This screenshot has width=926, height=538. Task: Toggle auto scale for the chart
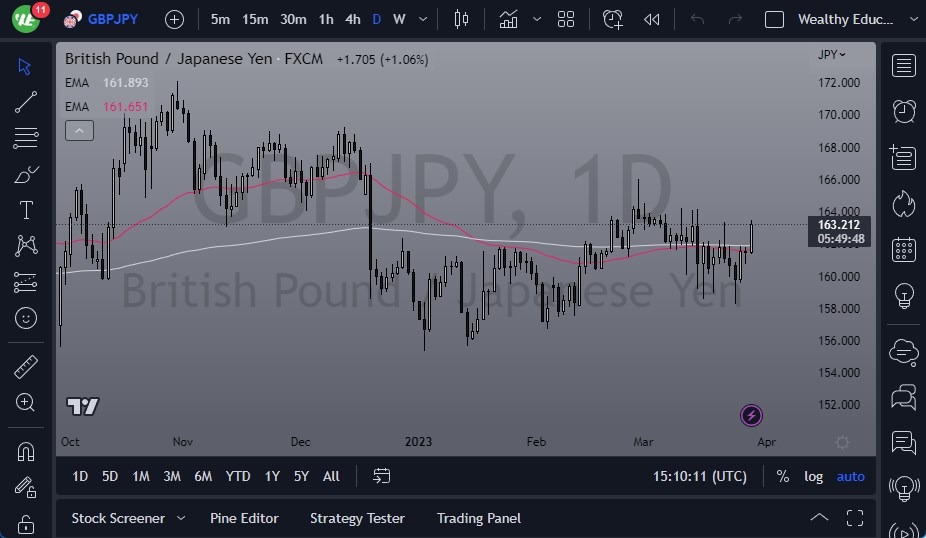click(850, 476)
